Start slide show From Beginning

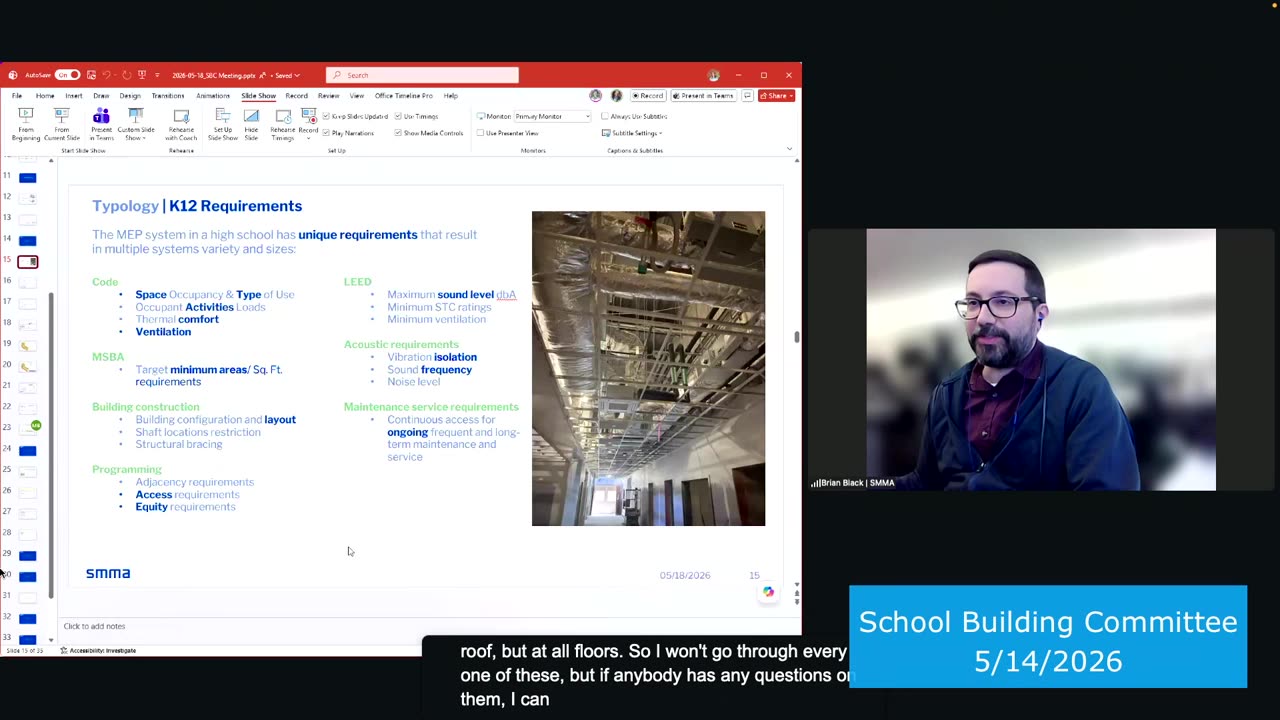26,124
